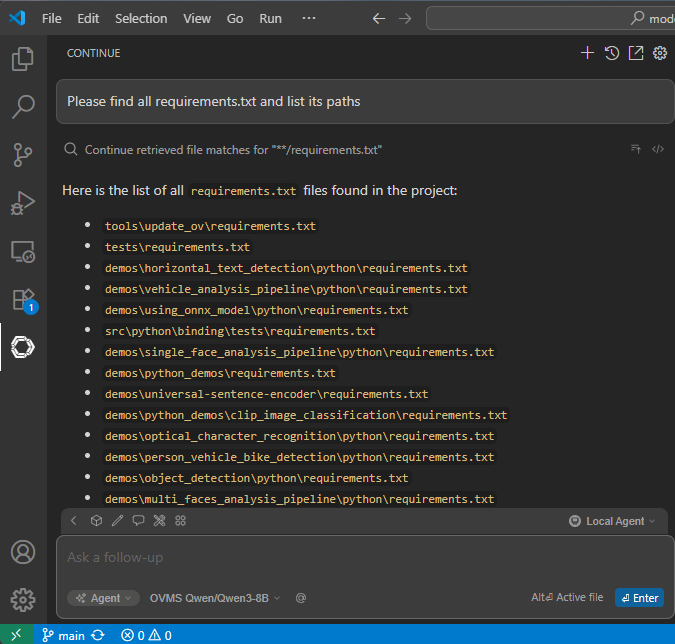Expand the Local Agent dropdown
This screenshot has width=675, height=644.
[x=612, y=521]
